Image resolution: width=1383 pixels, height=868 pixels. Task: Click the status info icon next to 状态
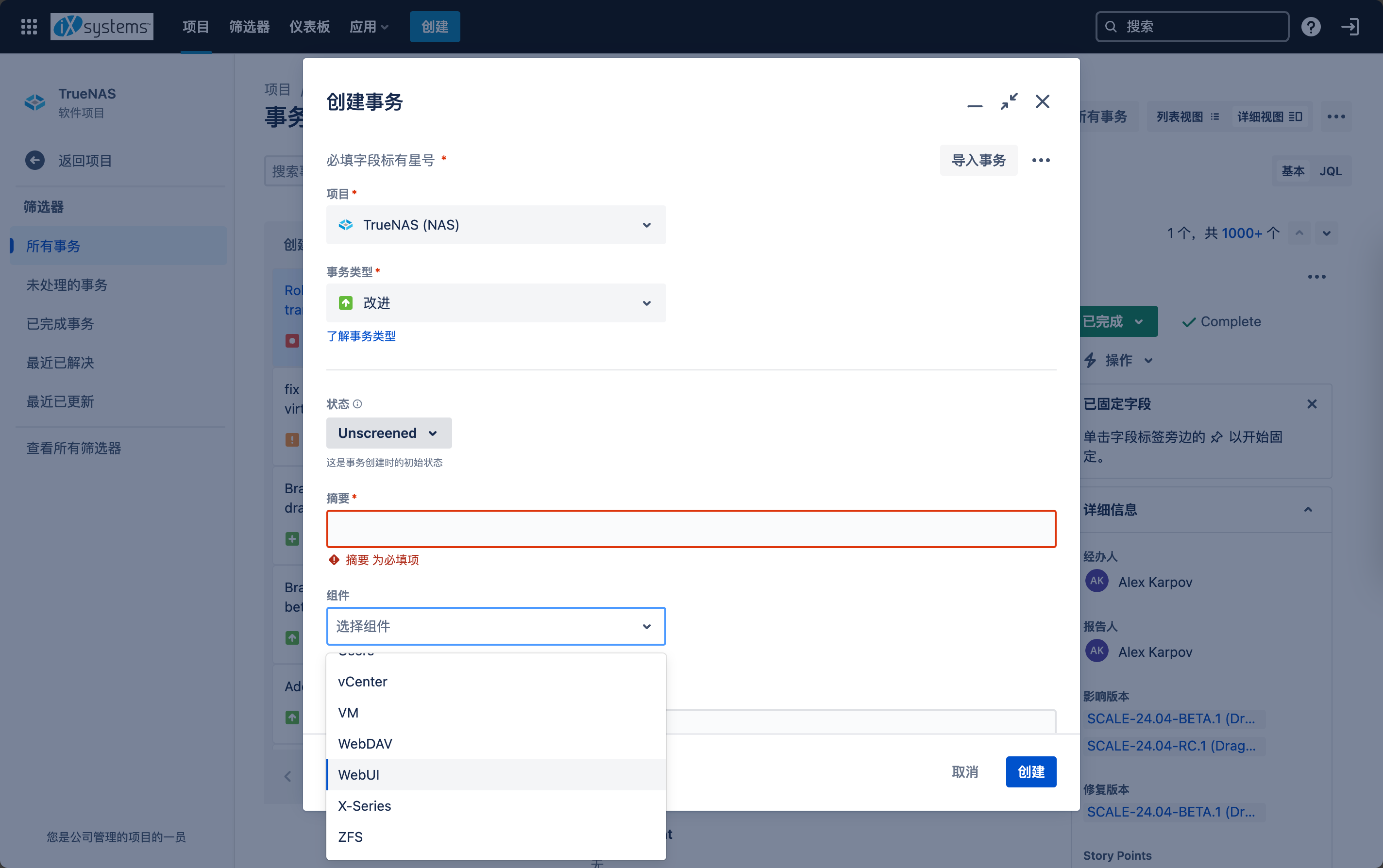357,404
